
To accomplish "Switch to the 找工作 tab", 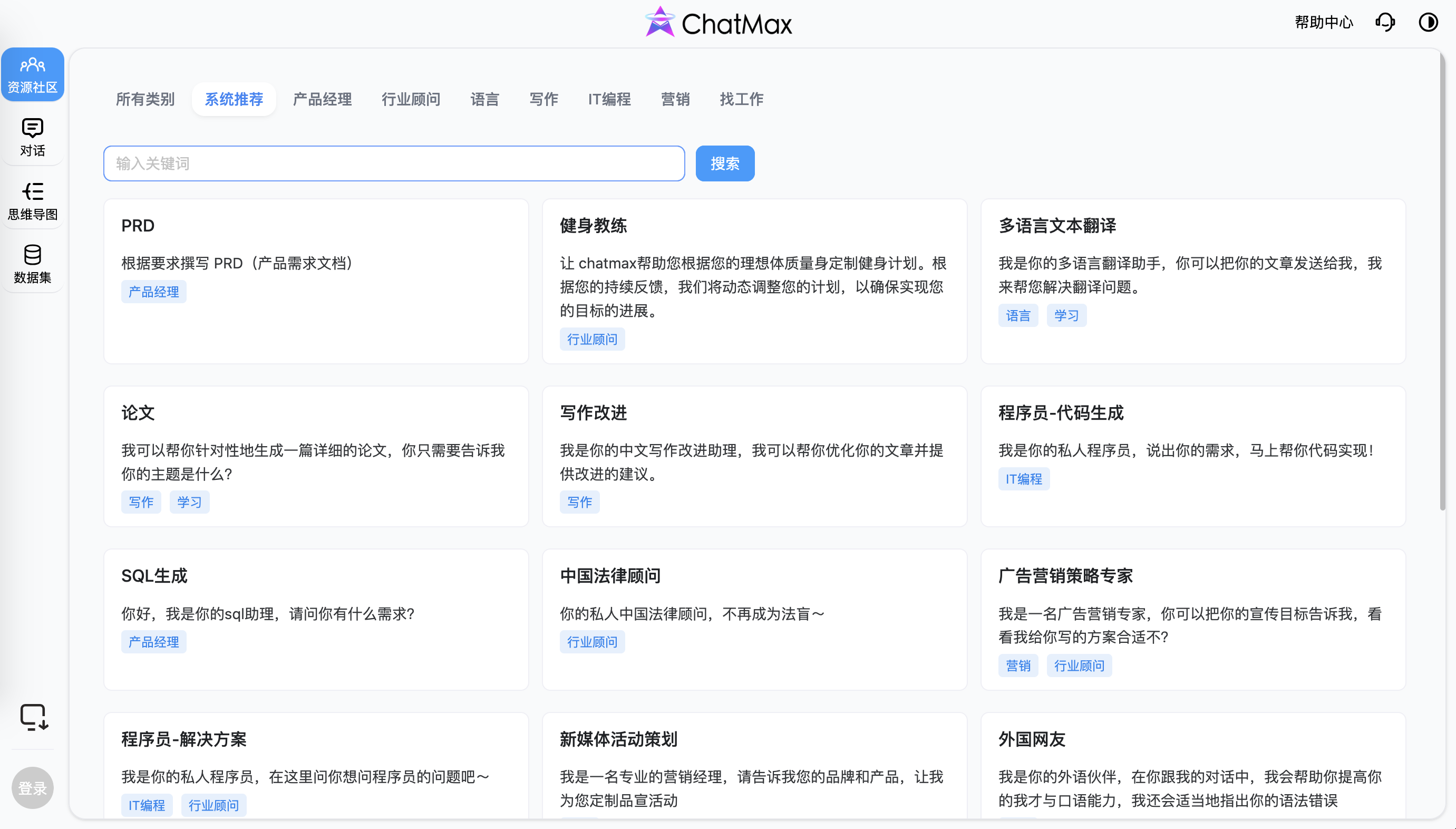I will (x=741, y=99).
